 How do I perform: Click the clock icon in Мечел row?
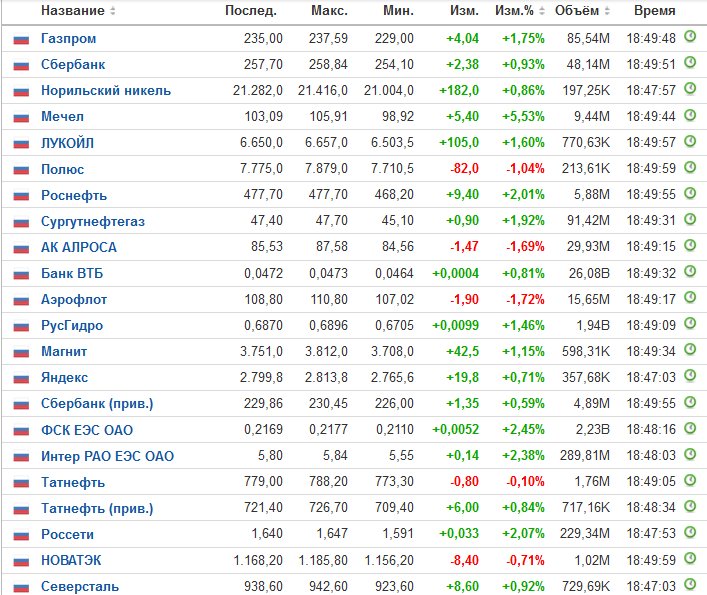[x=690, y=115]
